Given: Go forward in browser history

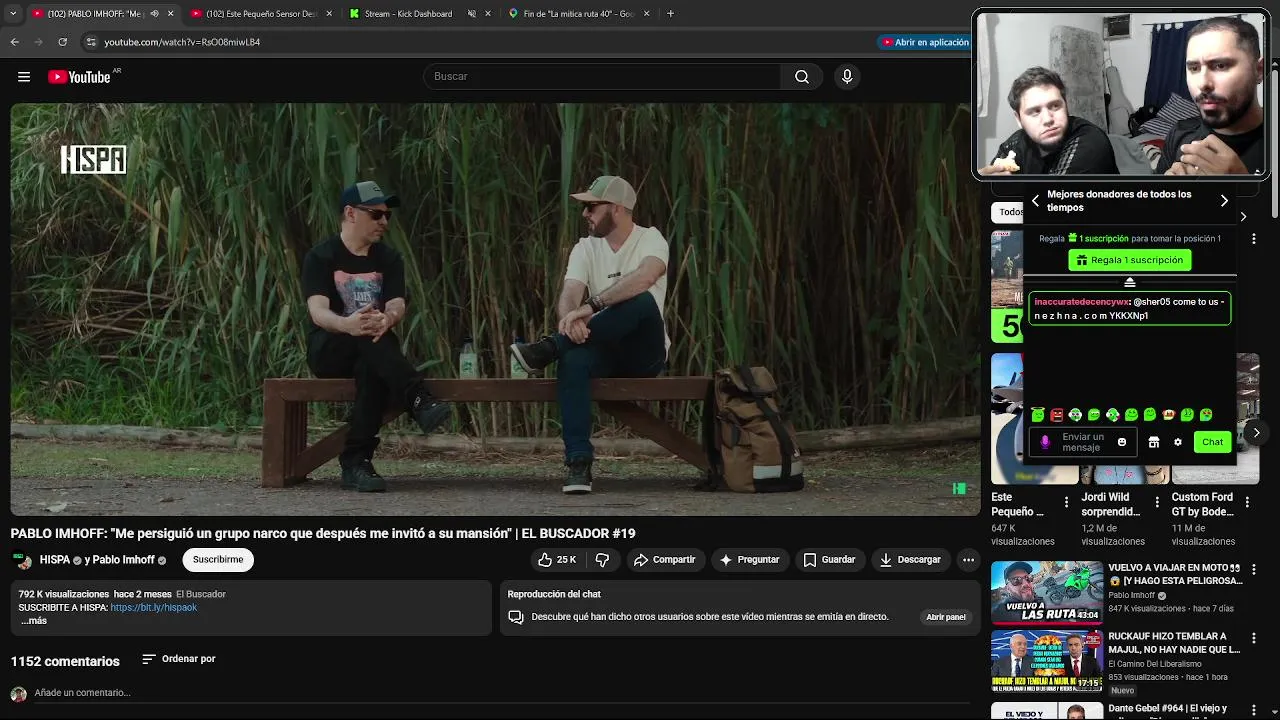Looking at the screenshot, I should [x=39, y=42].
